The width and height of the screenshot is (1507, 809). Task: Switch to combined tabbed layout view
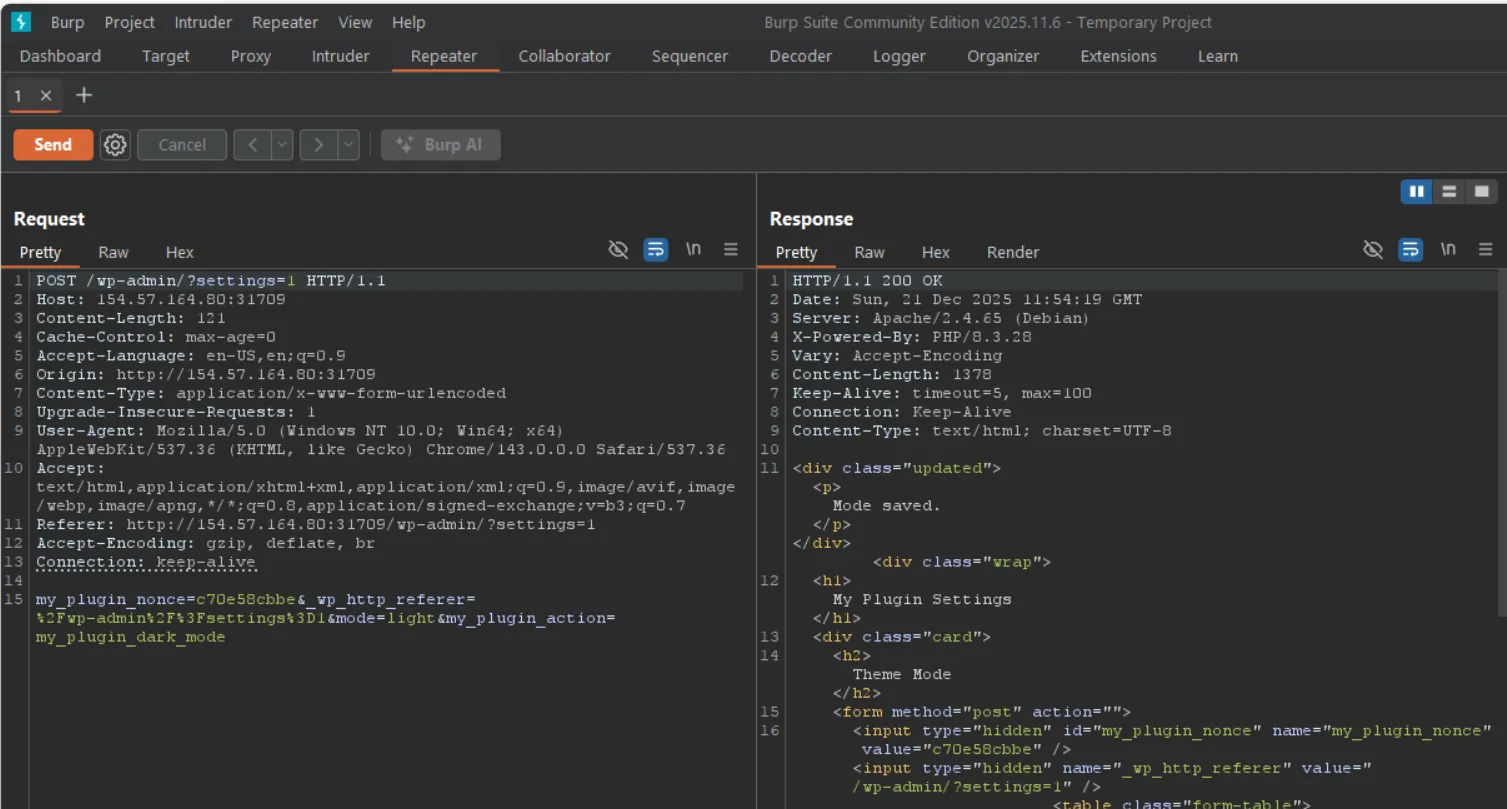pos(1481,192)
